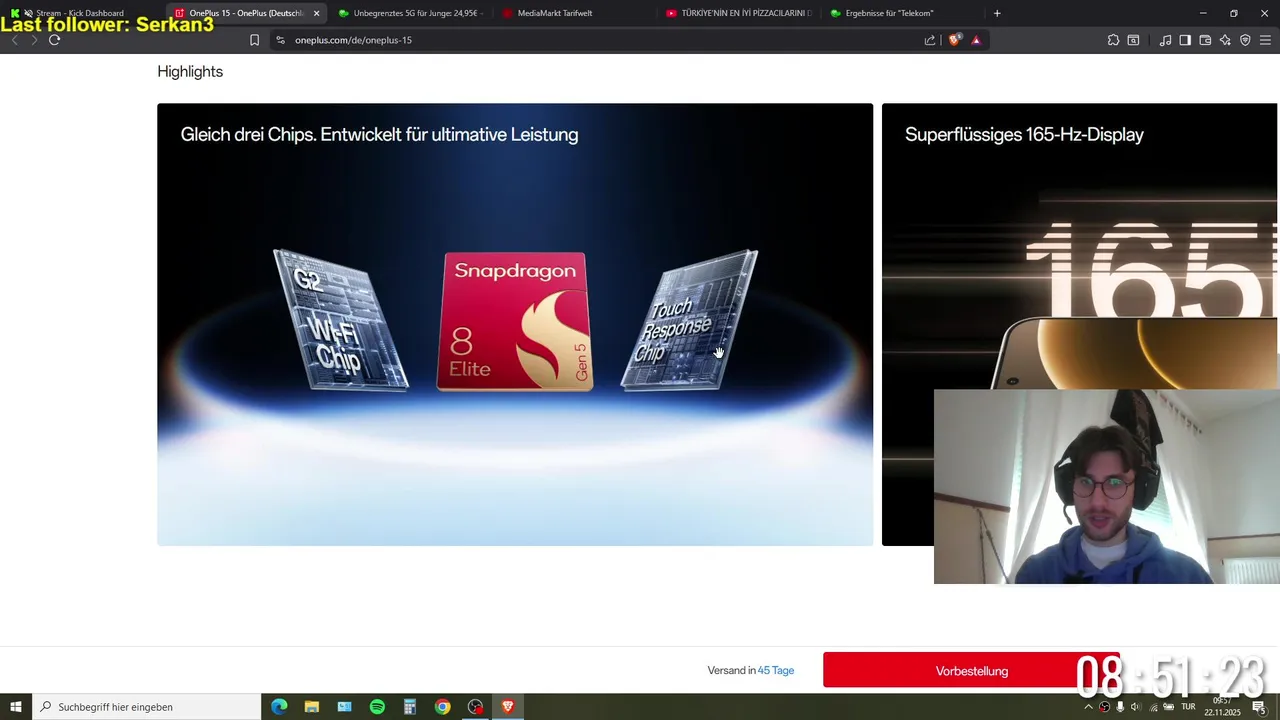Screen dimensions: 1280x720
Task: Open the 45 Tage shipping link
Action: (775, 671)
